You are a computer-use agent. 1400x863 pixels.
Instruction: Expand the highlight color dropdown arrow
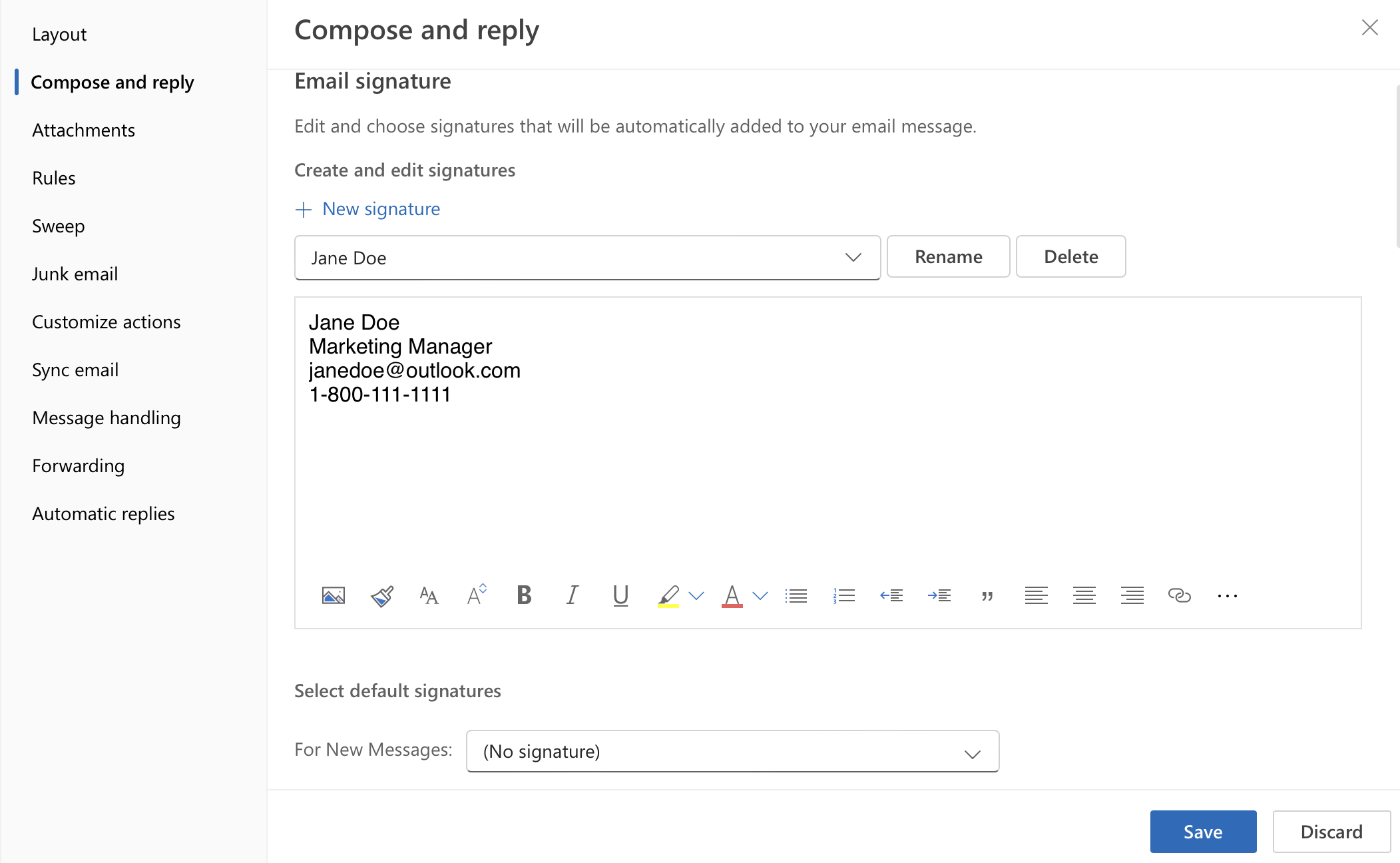pyautogui.click(x=696, y=596)
